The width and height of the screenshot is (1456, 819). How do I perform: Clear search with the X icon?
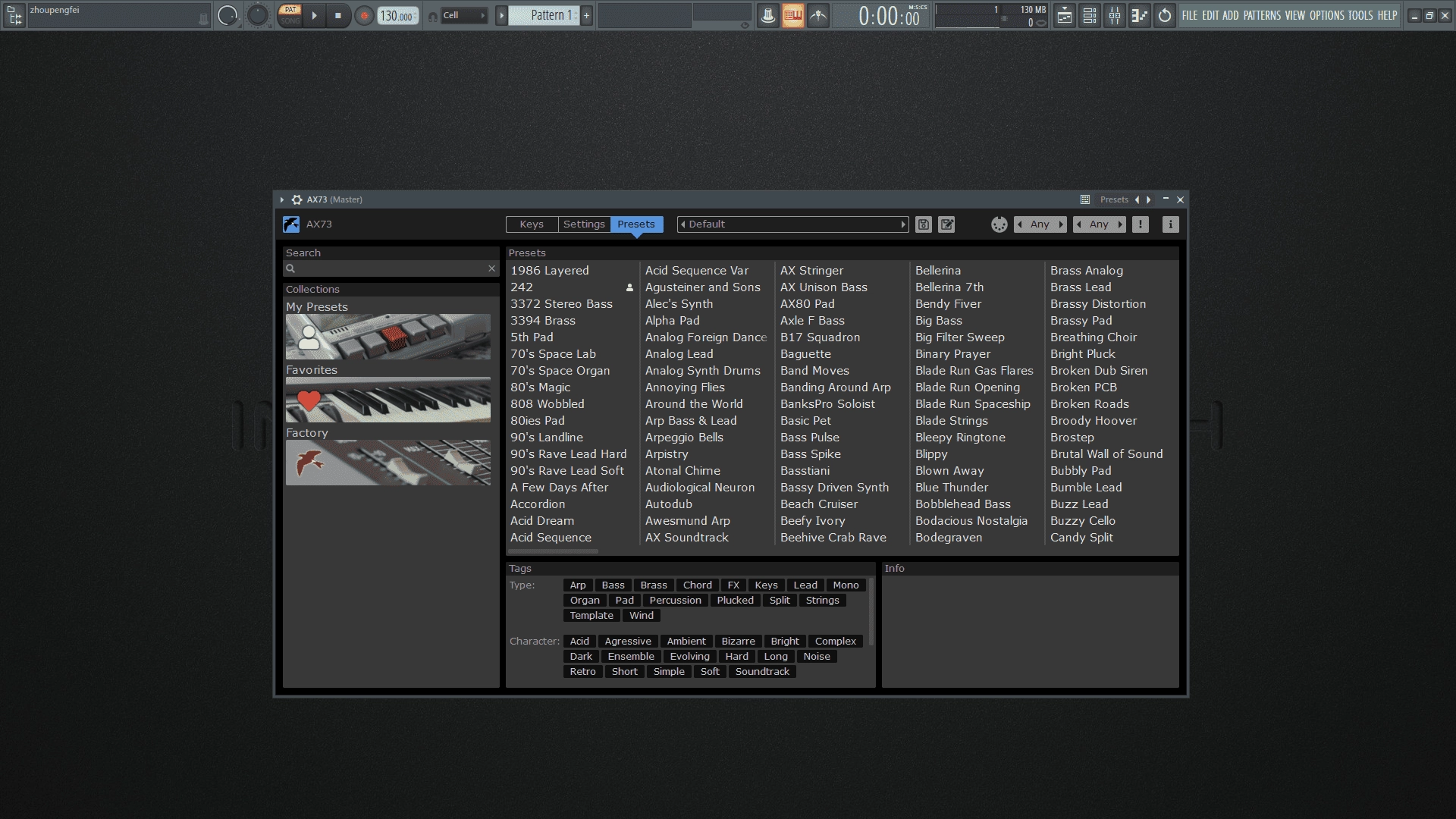(491, 268)
